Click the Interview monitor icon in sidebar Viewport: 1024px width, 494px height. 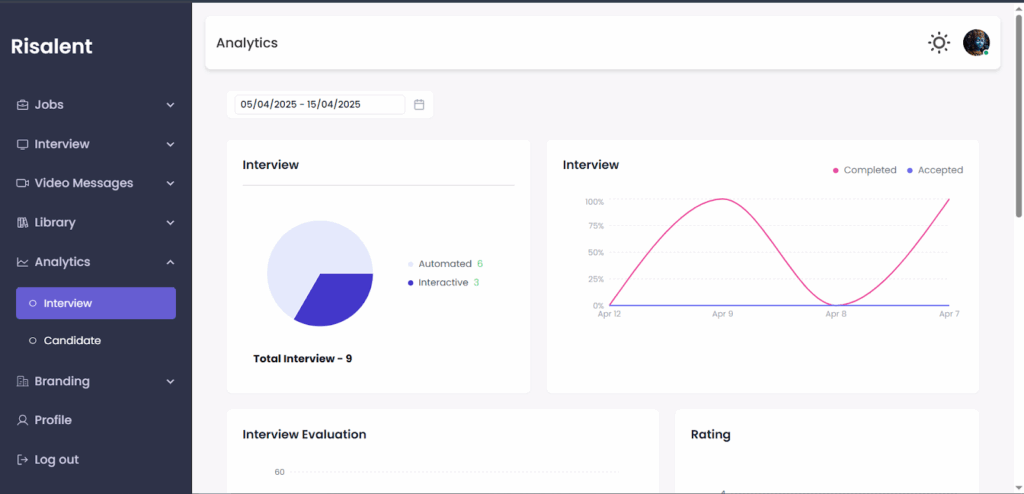tap(23, 144)
